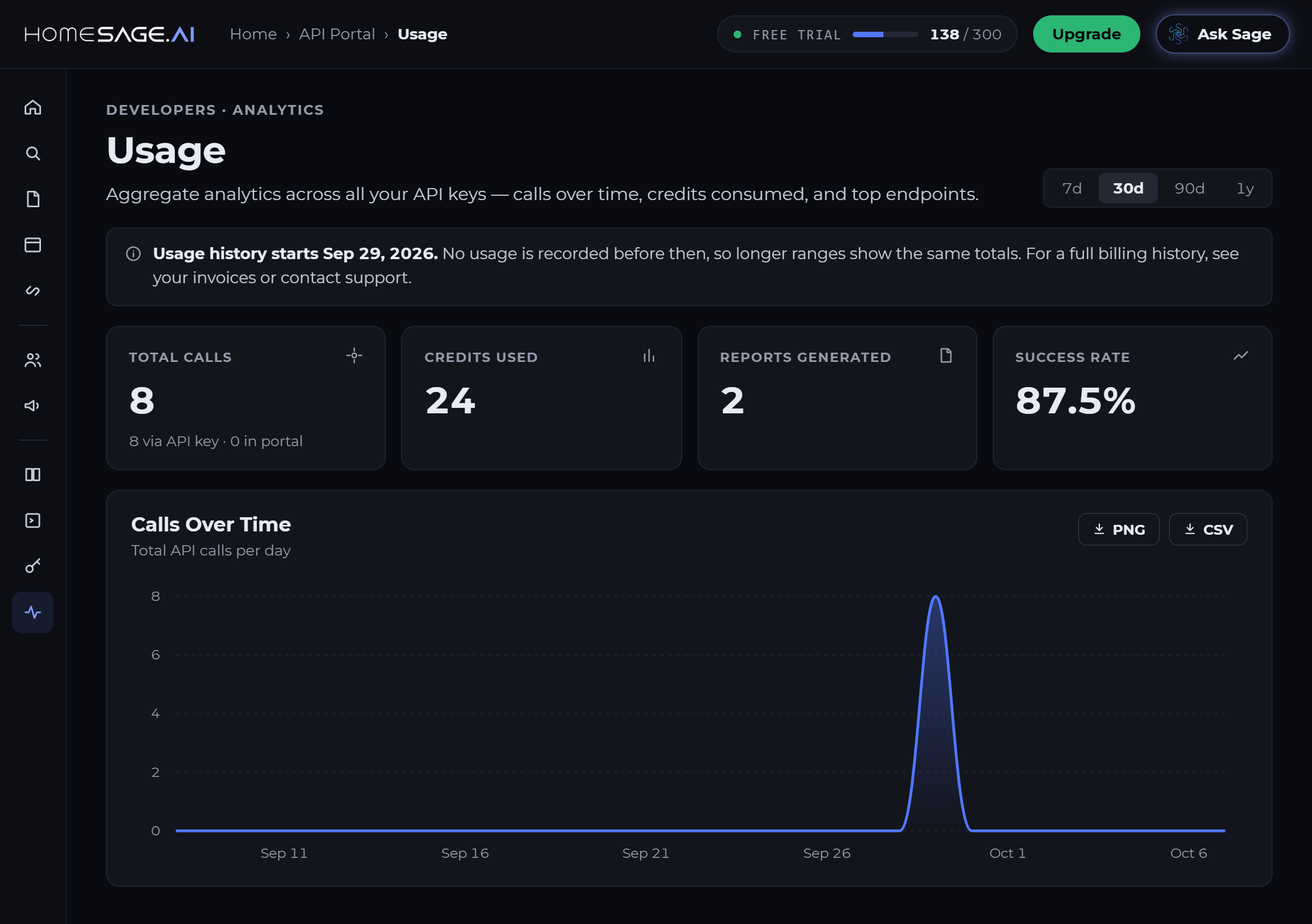The width and height of the screenshot is (1312, 924).
Task: Click the peak point of the calls chart
Action: [x=935, y=596]
